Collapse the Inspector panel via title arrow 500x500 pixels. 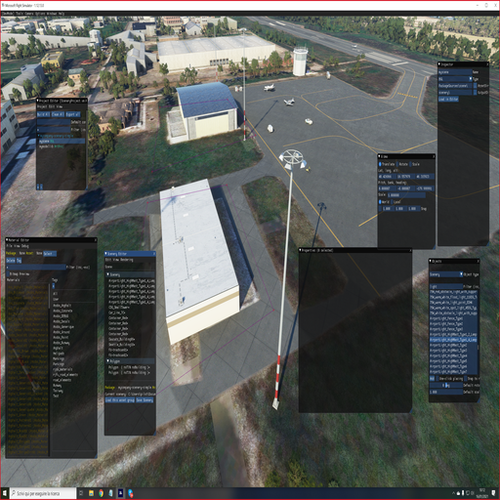click(x=440, y=64)
